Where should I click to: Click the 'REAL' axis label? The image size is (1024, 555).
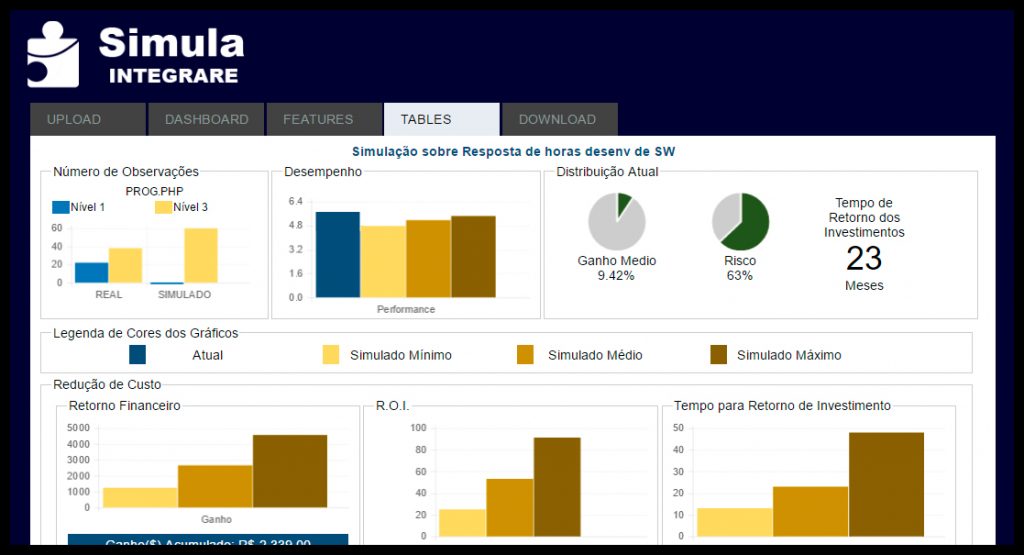tap(108, 294)
